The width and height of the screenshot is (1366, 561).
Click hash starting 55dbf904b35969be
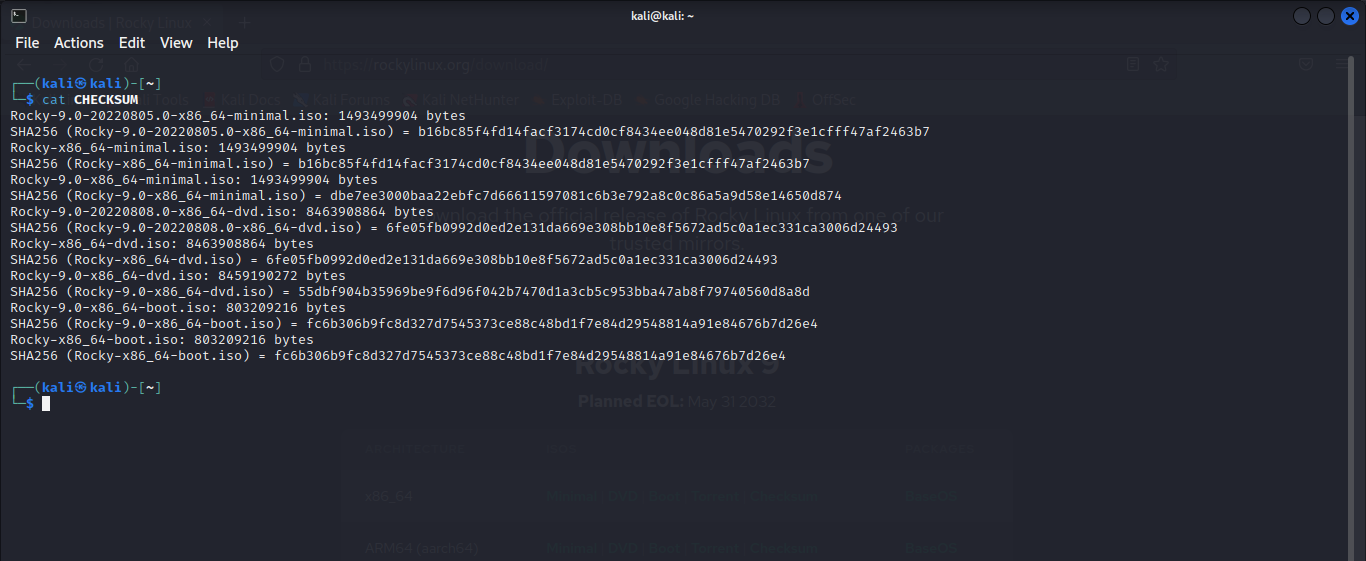554,291
